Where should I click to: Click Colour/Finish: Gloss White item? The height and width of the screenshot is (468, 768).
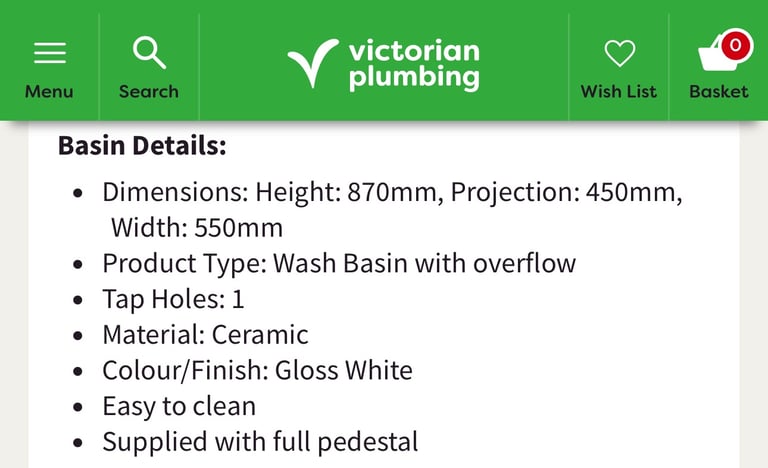(257, 370)
